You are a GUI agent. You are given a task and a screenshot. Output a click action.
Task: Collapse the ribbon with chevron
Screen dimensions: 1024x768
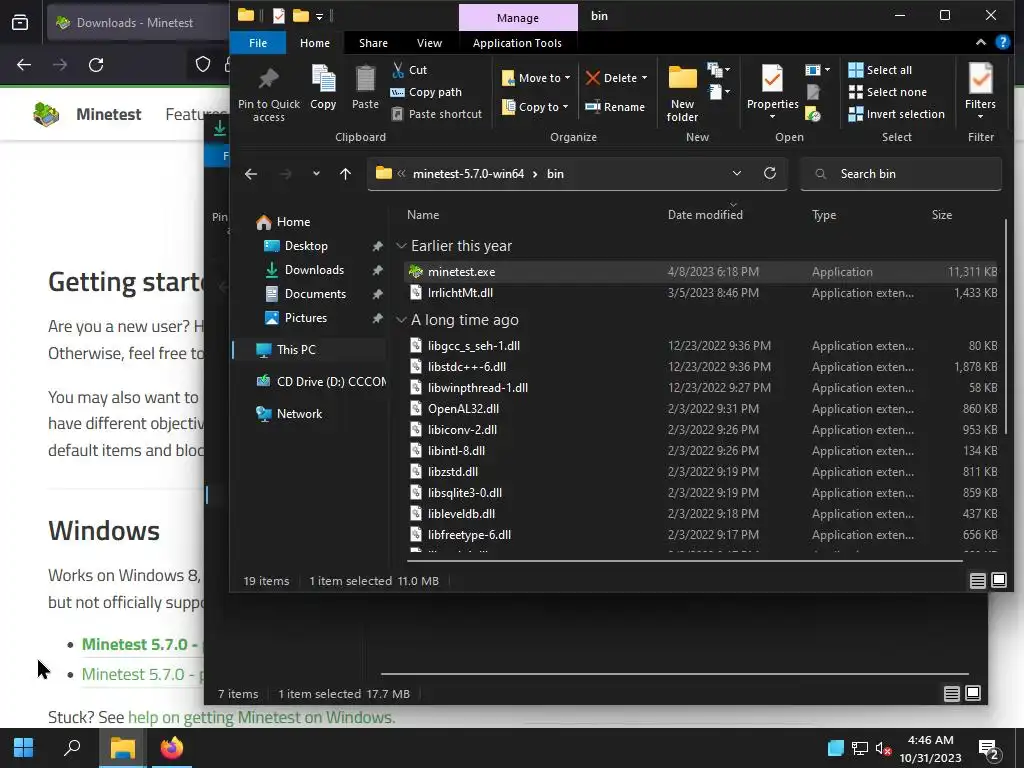coord(981,42)
